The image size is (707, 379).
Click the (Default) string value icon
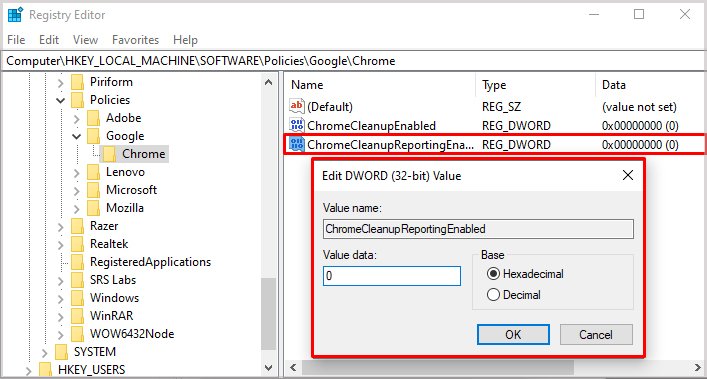297,106
